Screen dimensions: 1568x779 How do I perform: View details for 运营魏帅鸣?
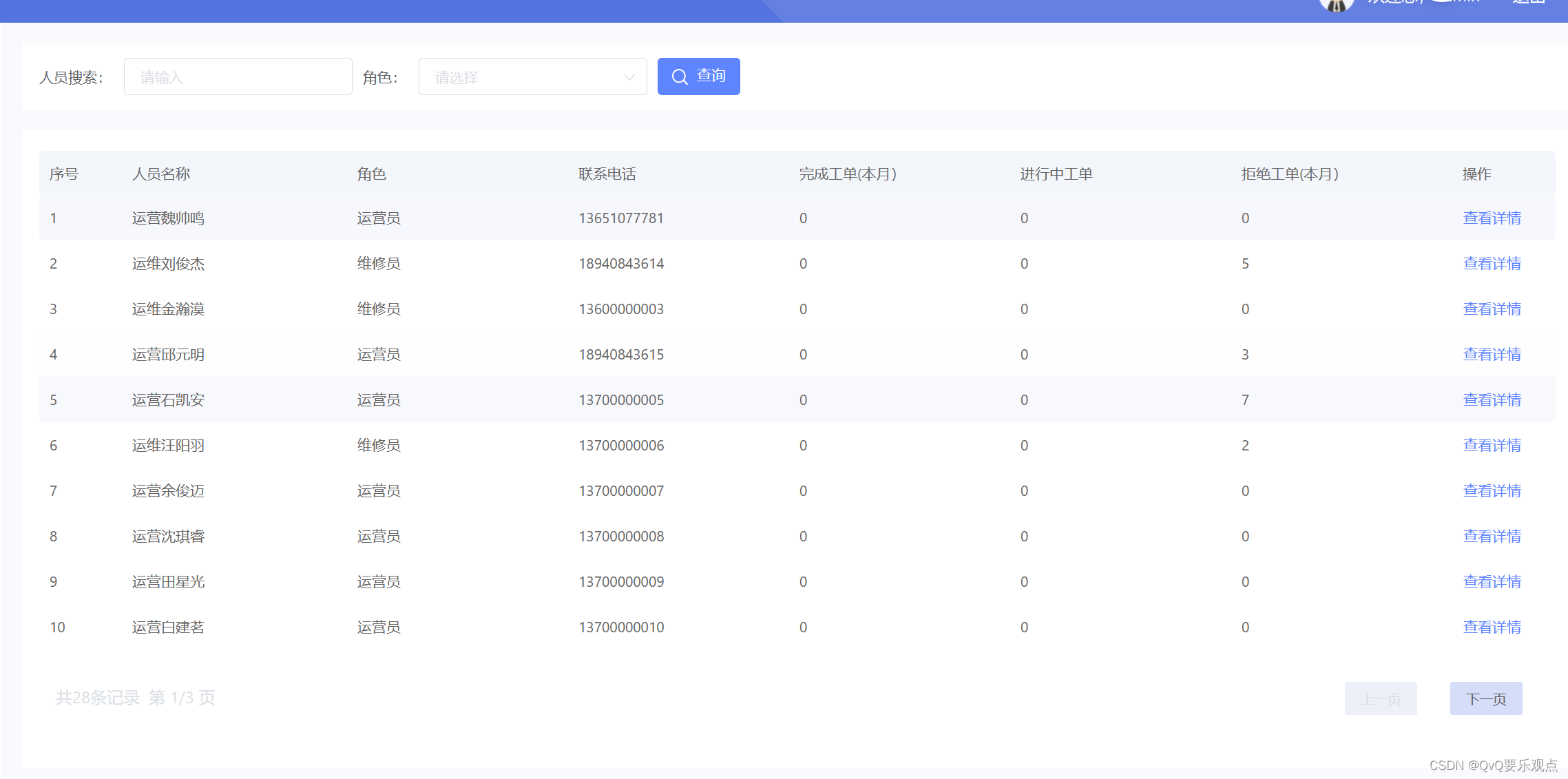(x=1492, y=218)
